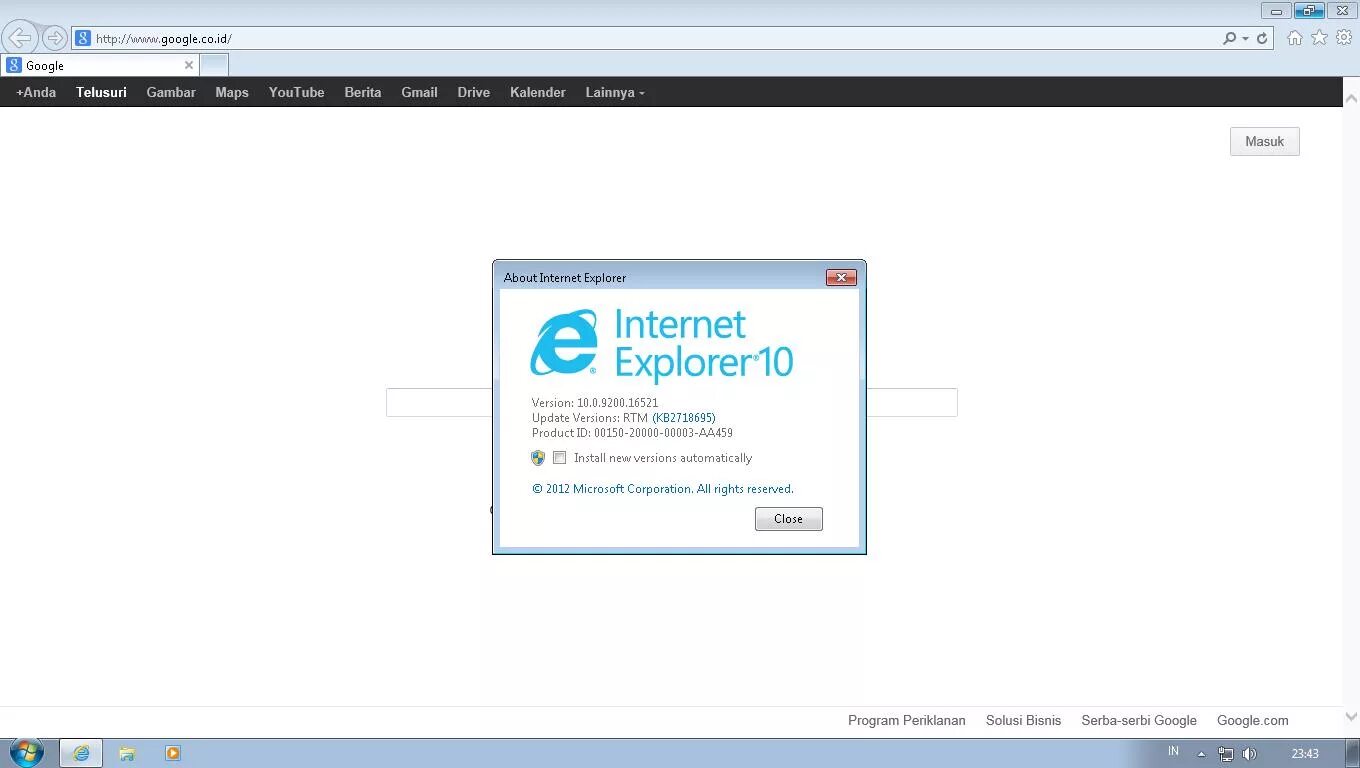Image resolution: width=1360 pixels, height=768 pixels.
Task: Open the Windows Start menu orb
Action: pos(27,753)
